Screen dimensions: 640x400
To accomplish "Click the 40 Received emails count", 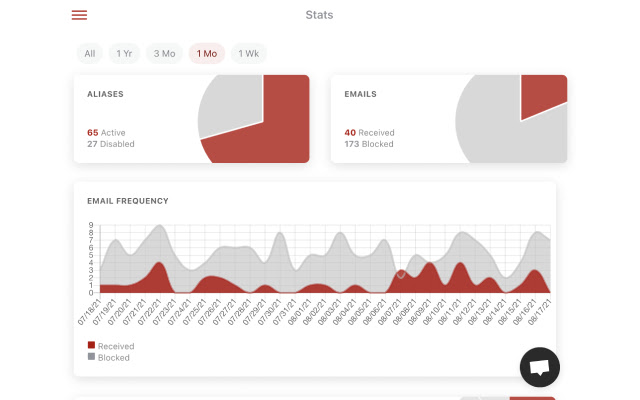I will [x=369, y=133].
